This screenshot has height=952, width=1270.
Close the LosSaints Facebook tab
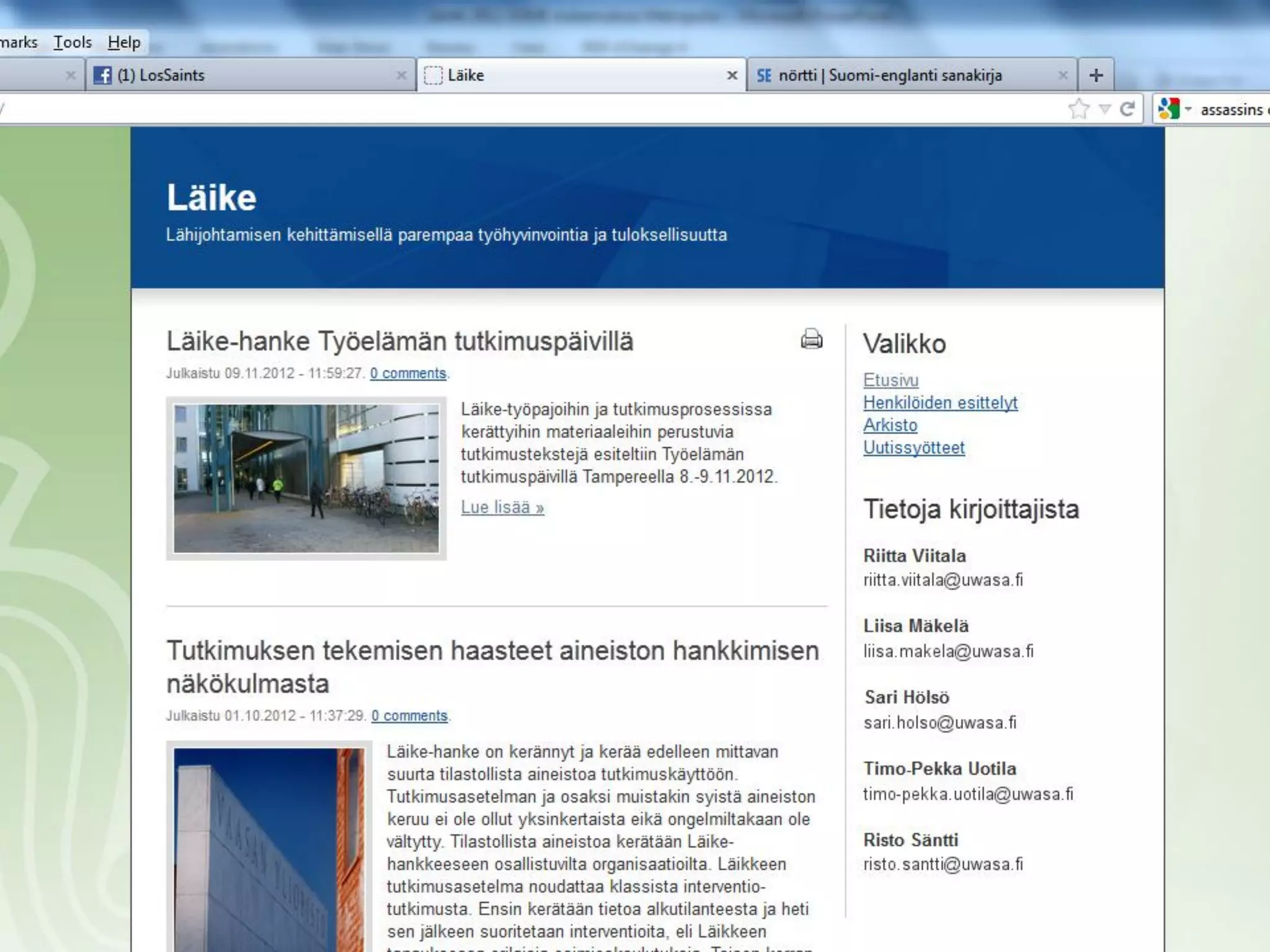pos(401,75)
